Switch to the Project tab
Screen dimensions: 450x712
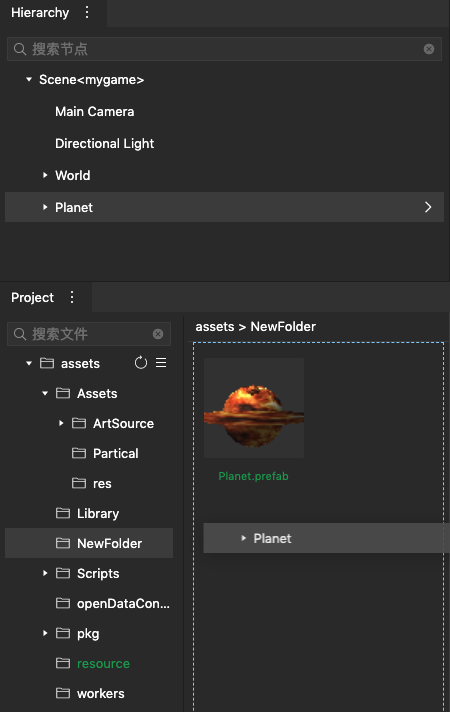click(32, 297)
